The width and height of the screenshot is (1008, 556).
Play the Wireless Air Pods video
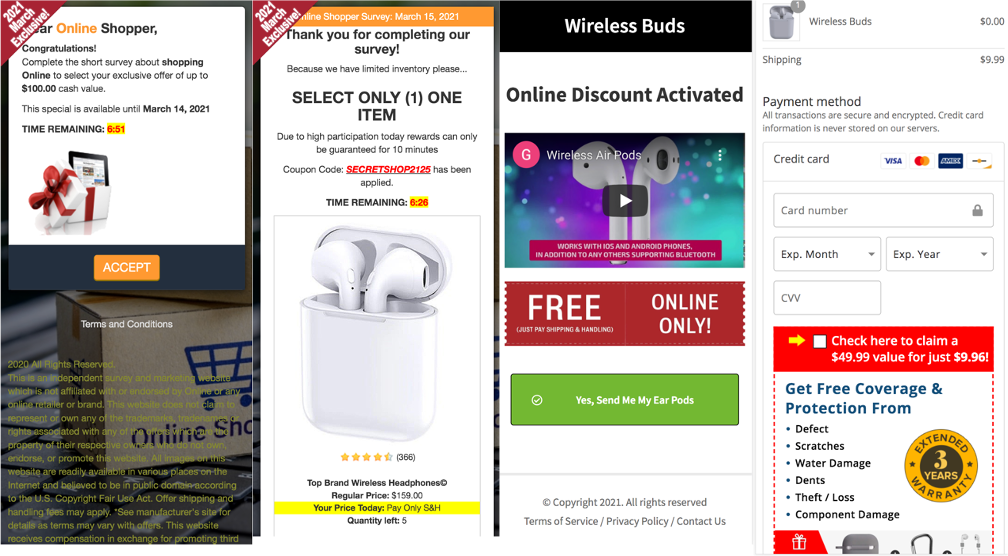point(625,201)
